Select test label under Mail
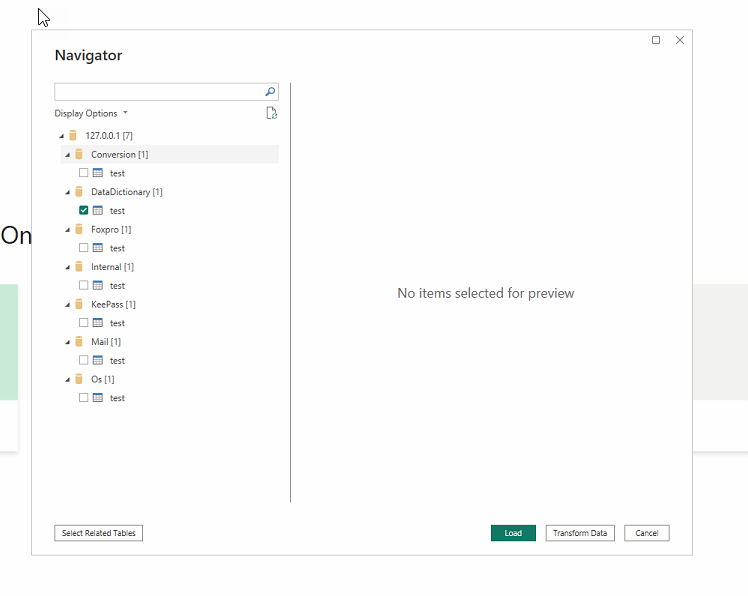Image resolution: width=748 pixels, height=596 pixels. [117, 361]
